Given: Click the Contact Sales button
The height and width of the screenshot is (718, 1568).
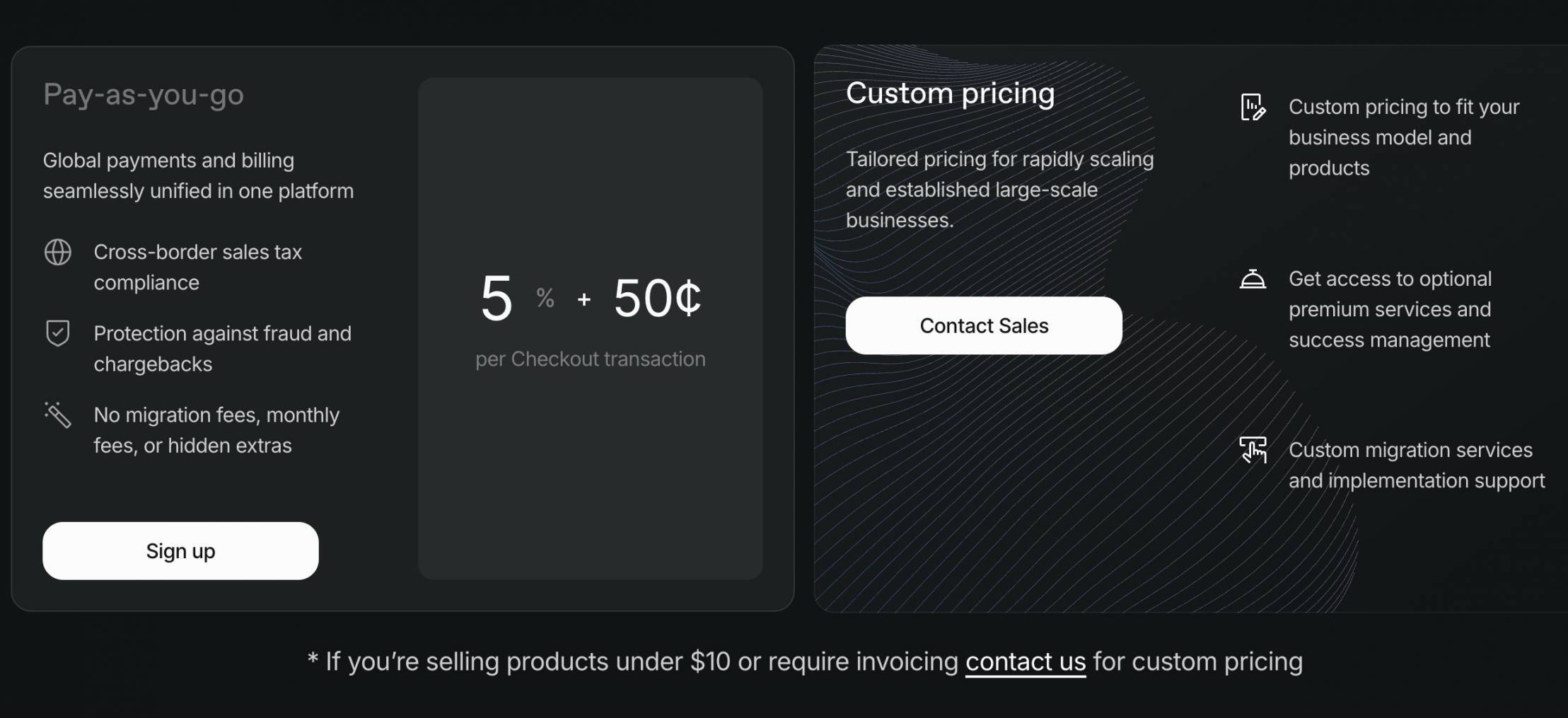Looking at the screenshot, I should click(x=983, y=325).
